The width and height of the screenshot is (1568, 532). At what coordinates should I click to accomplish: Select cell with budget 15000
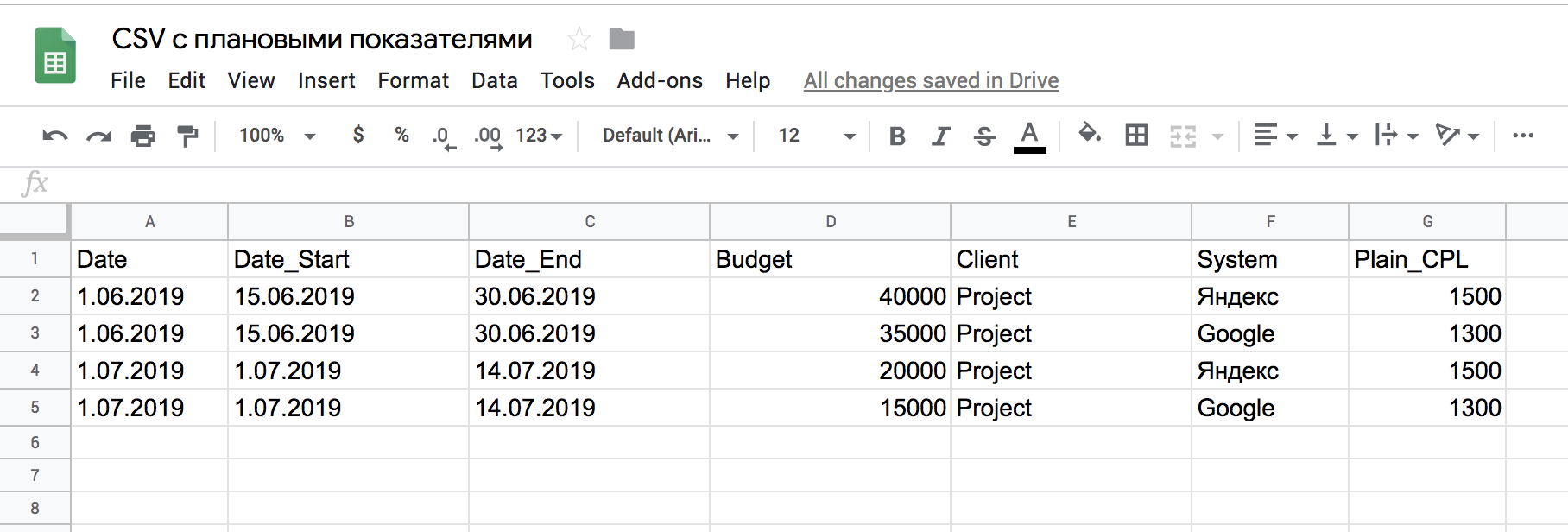pos(831,408)
